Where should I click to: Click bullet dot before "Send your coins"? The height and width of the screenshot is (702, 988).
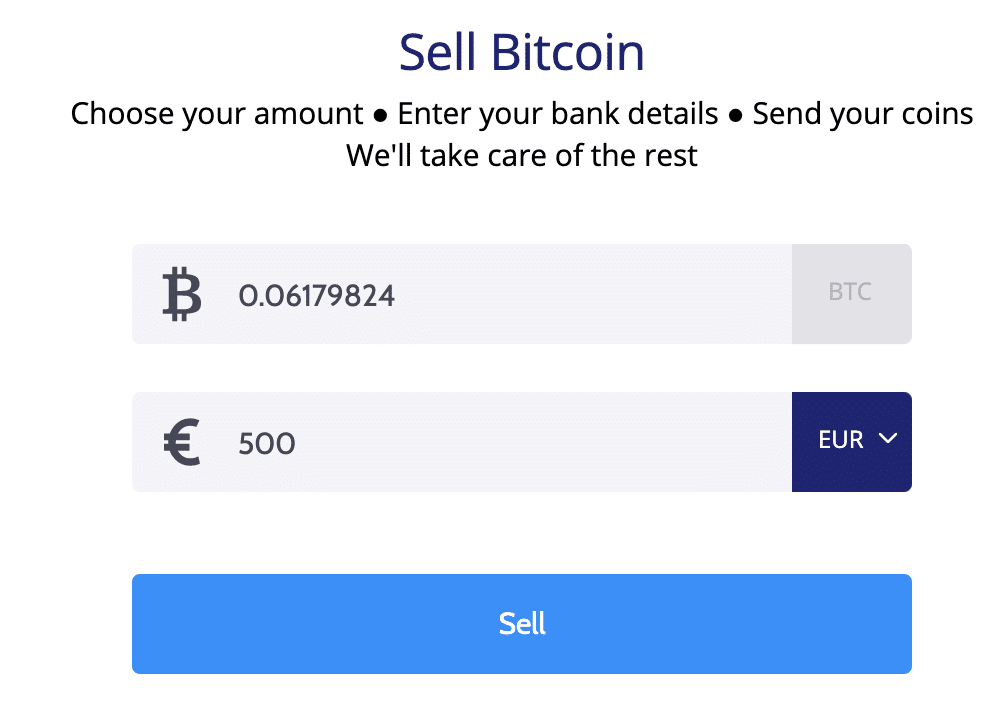735,117
